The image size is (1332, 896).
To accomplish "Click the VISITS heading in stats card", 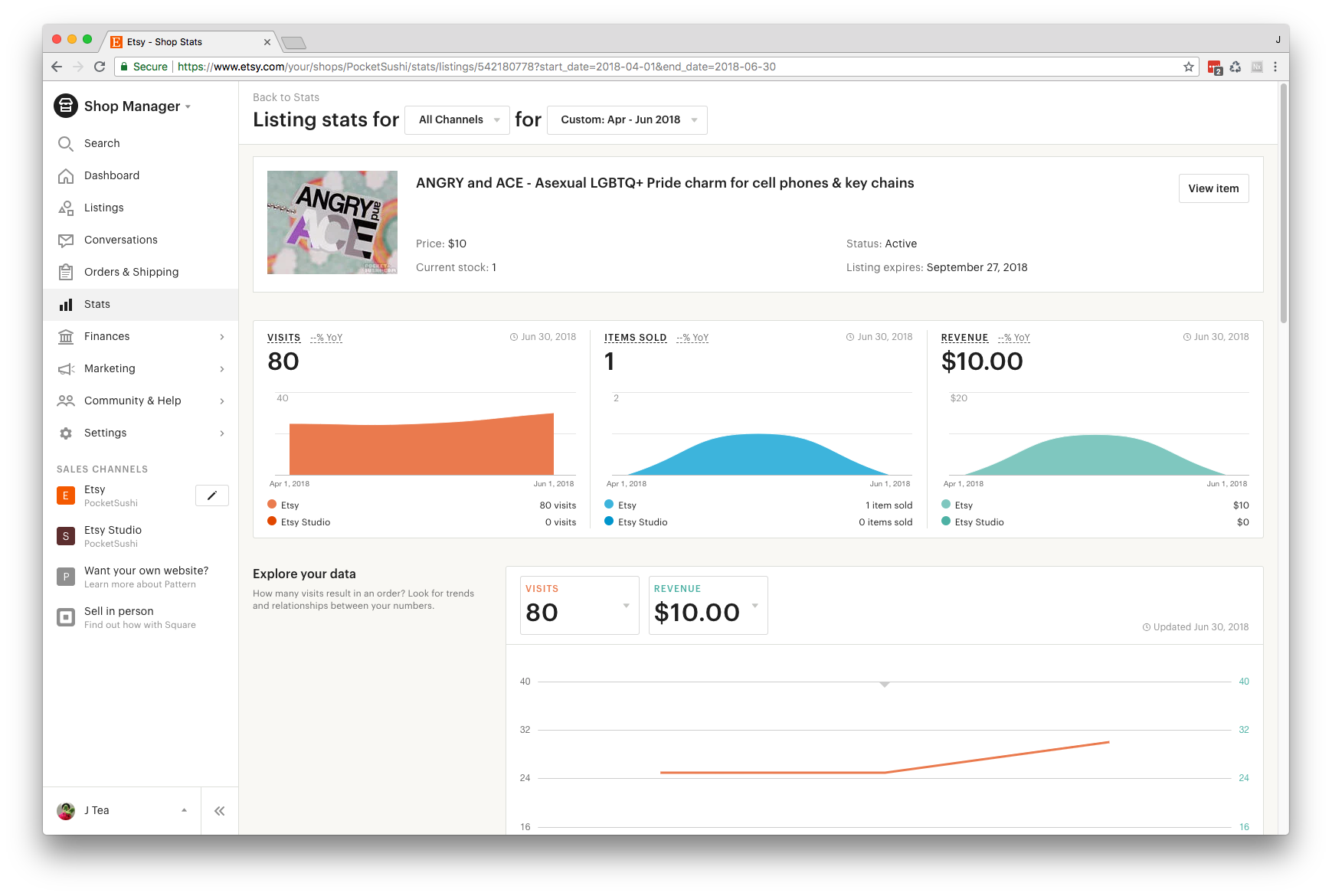I will click(284, 338).
